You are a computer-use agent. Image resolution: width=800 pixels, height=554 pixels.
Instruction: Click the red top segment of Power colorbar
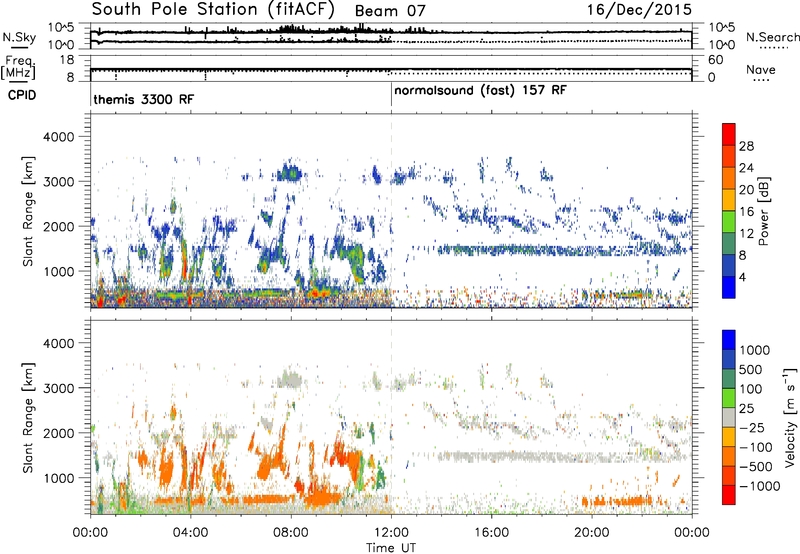729,134
